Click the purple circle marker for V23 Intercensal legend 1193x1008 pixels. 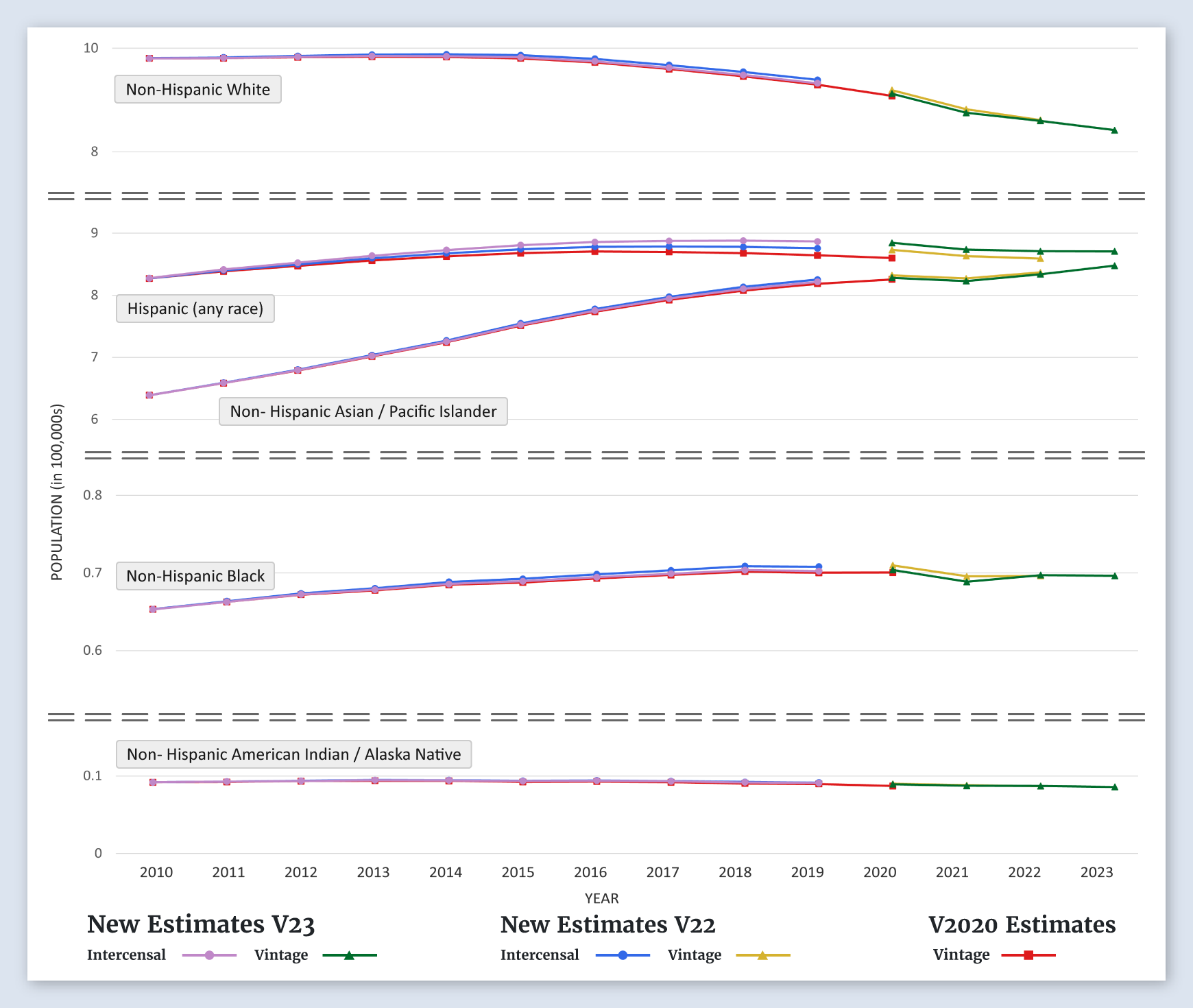[x=210, y=955]
